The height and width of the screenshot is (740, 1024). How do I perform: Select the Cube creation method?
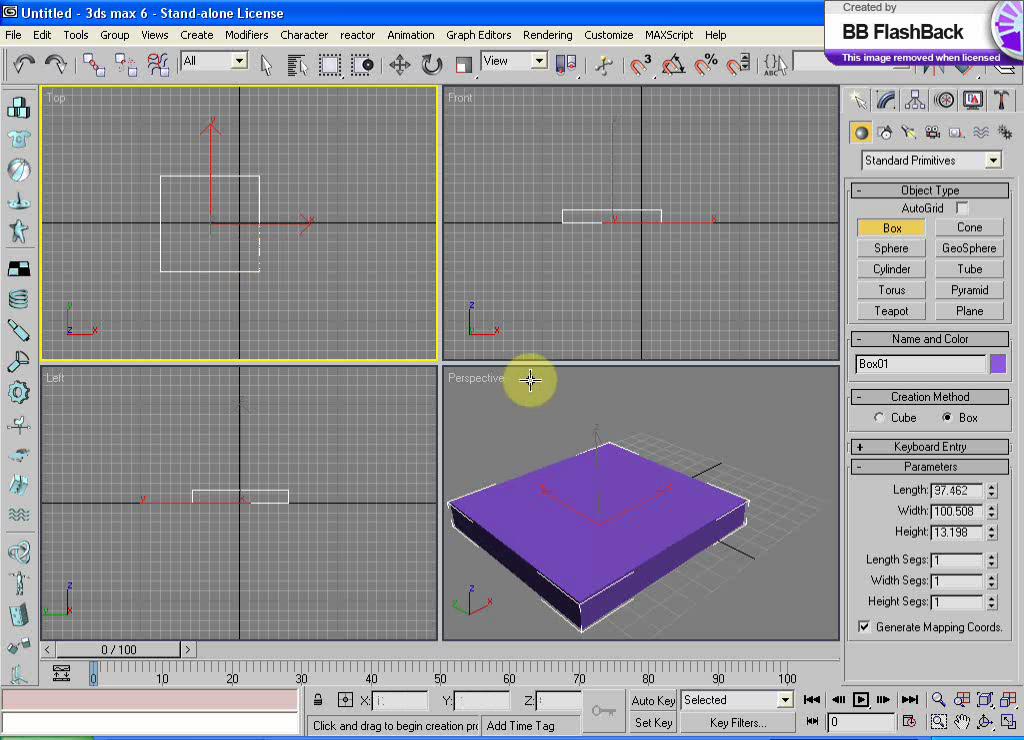coord(879,417)
